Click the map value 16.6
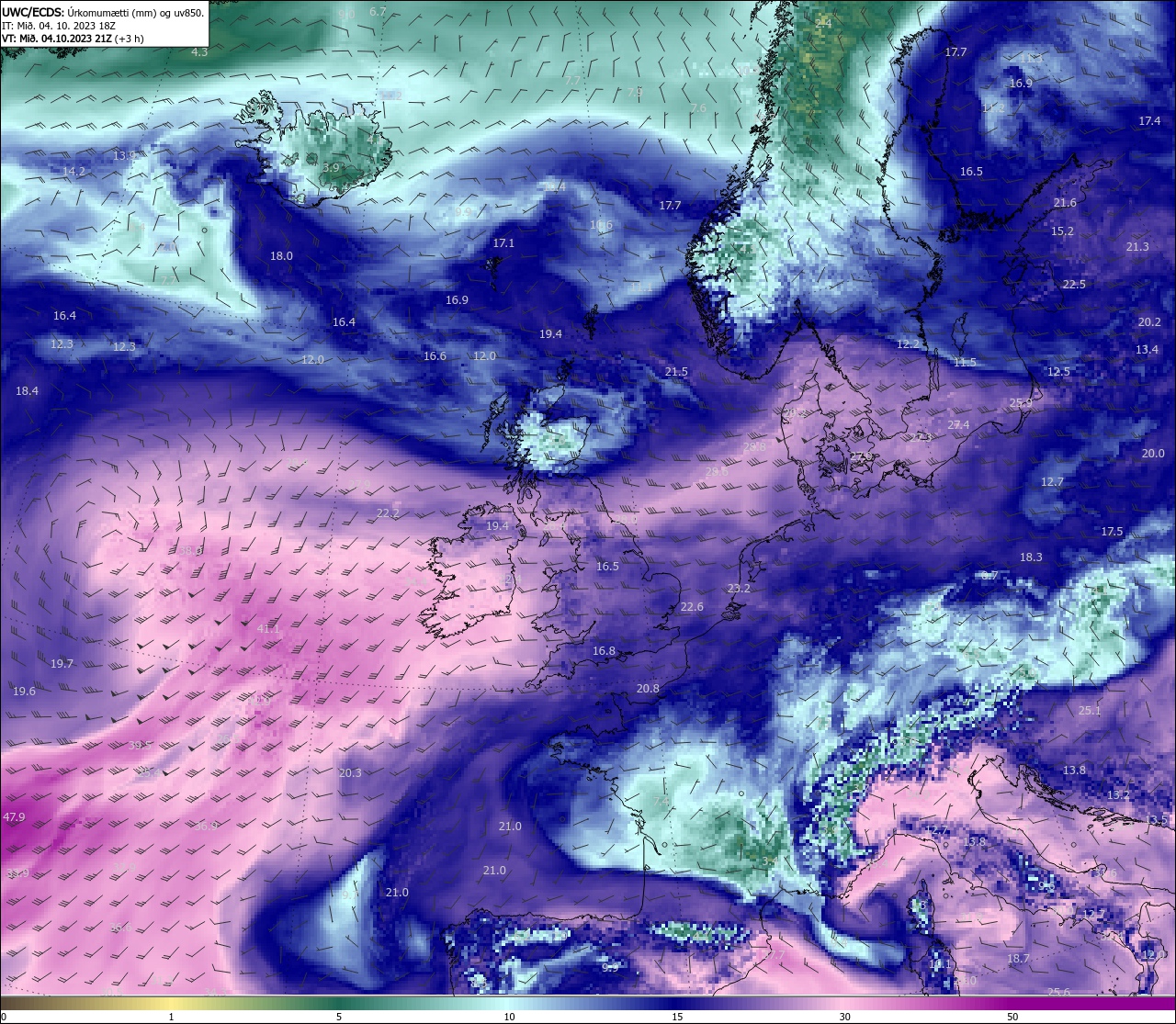Image resolution: width=1176 pixels, height=1024 pixels. (435, 355)
